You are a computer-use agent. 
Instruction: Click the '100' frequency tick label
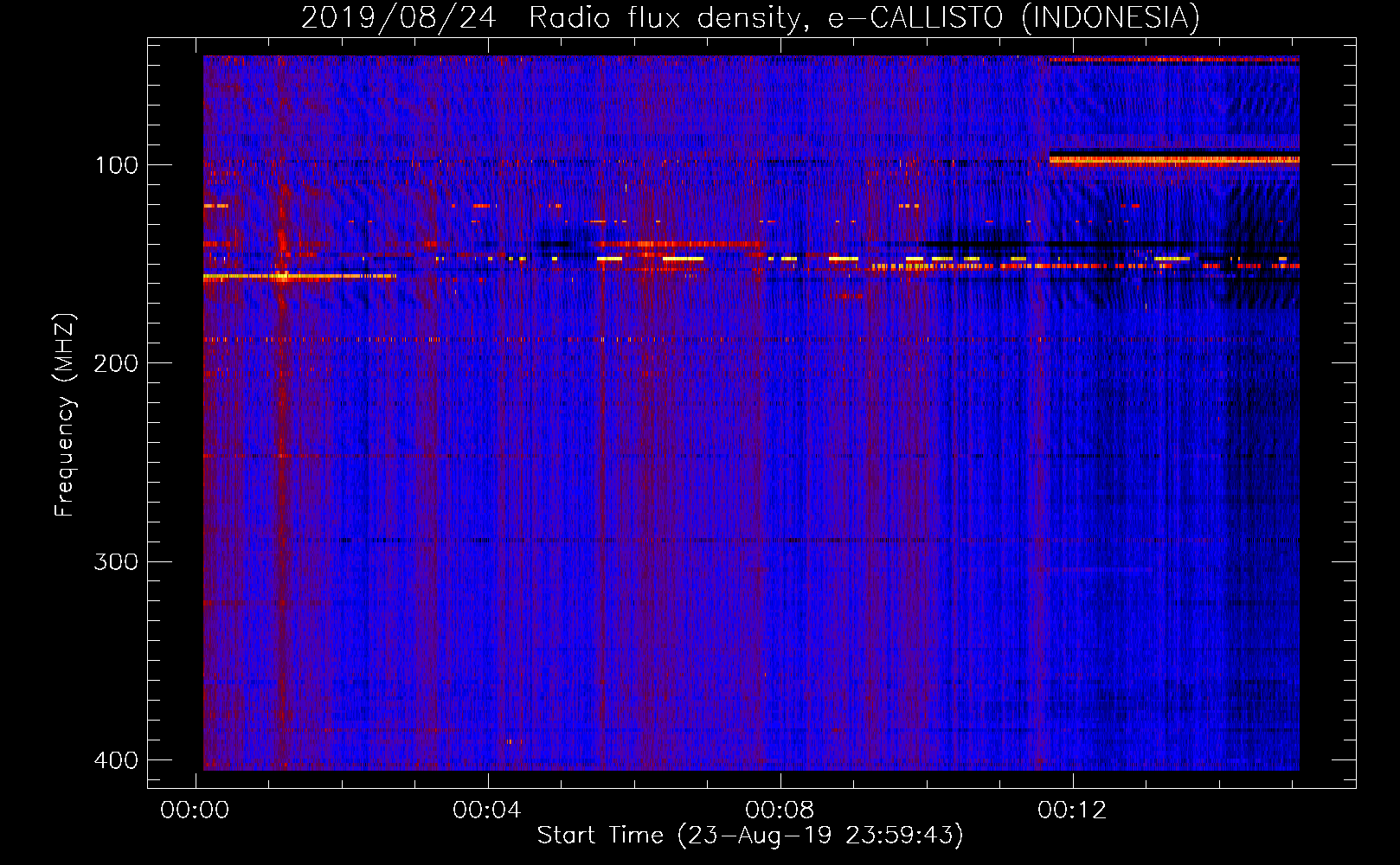[117, 165]
